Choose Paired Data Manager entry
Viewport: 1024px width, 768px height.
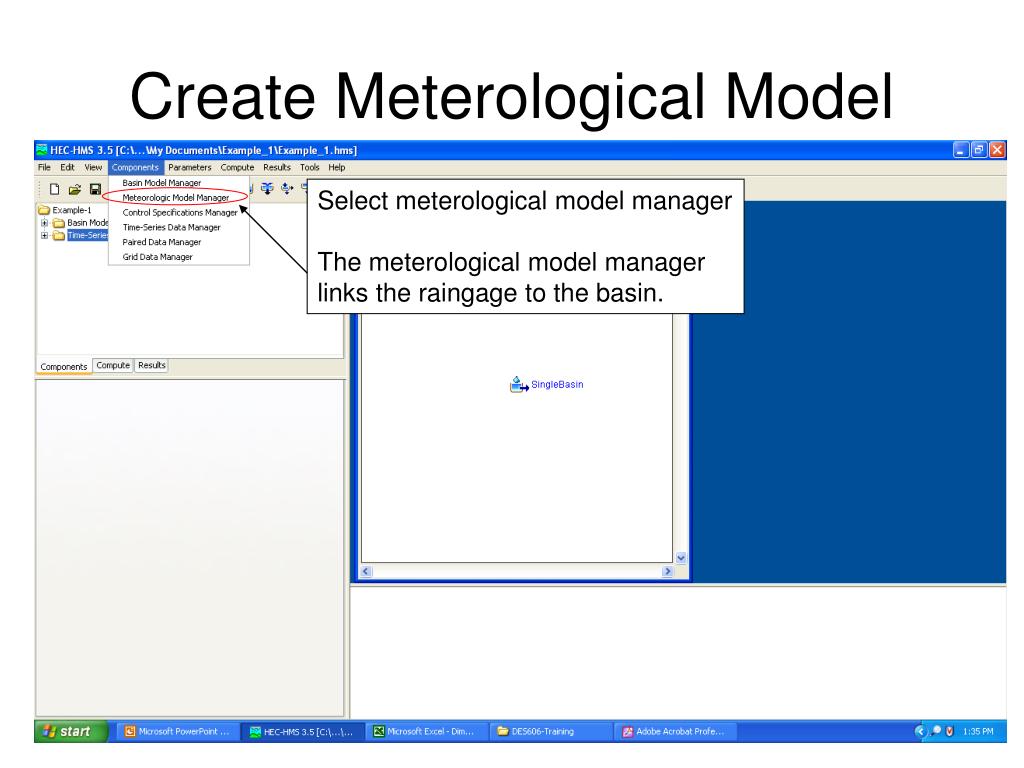(179, 242)
